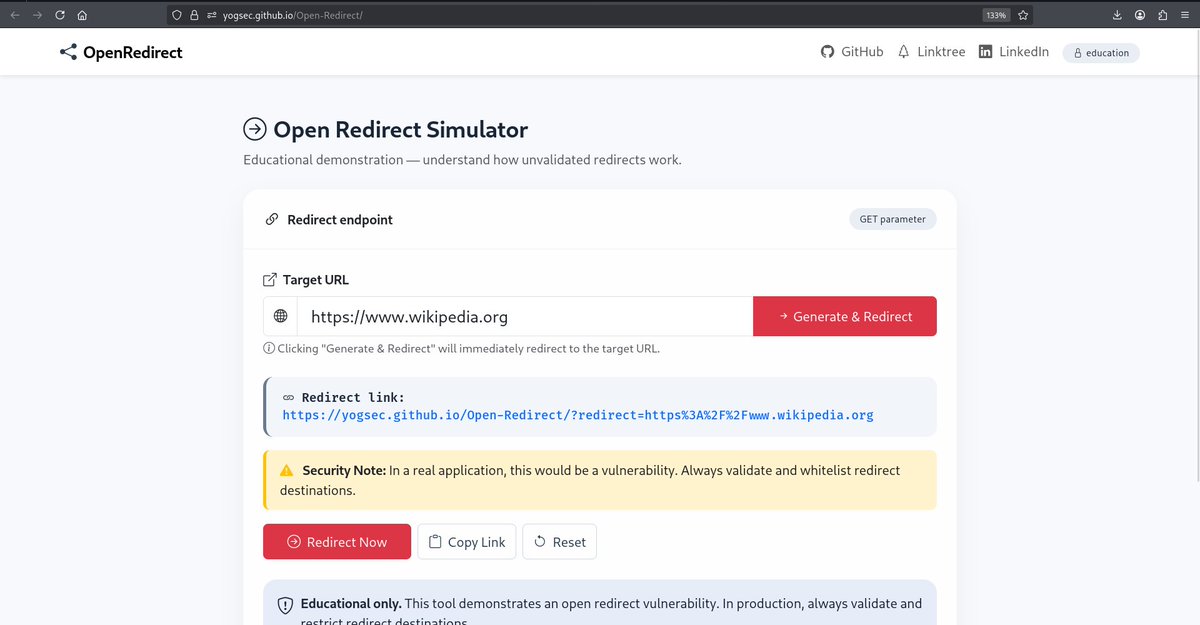Screen dimensions: 1200x625
Task: Reset zoom using the 133% badge
Action: coord(996,15)
